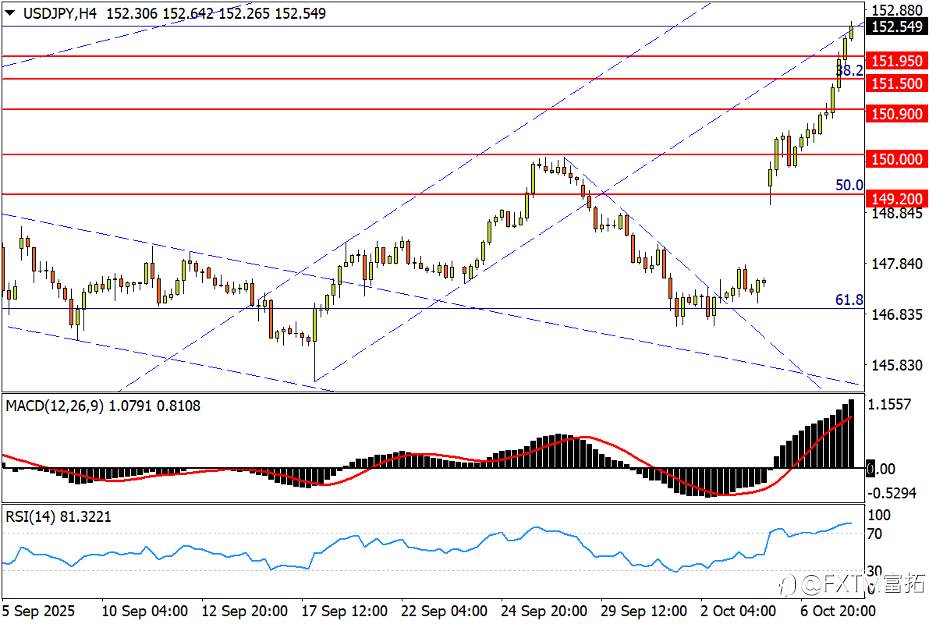This screenshot has height=624, width=936.
Task: Click the 24 Sep 20:00 time label
Action: [544, 611]
